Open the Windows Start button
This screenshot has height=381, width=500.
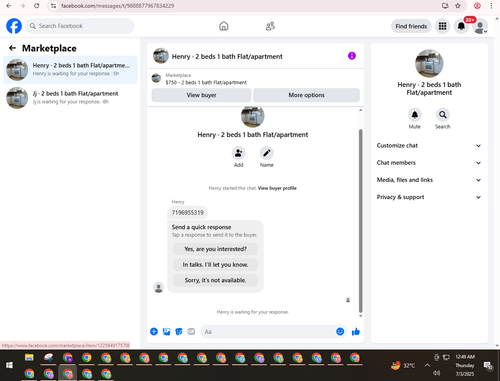coord(9,365)
